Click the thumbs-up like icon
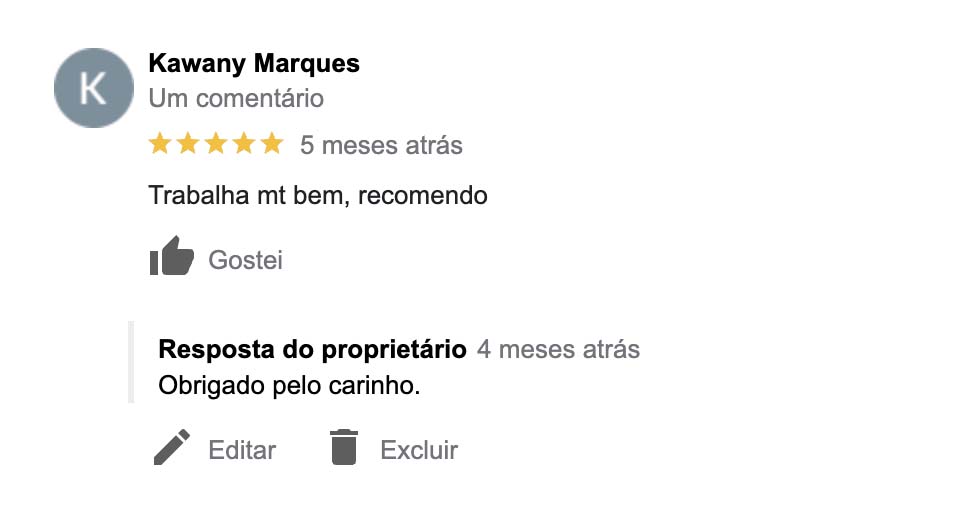978x506 pixels. pyautogui.click(x=171, y=257)
